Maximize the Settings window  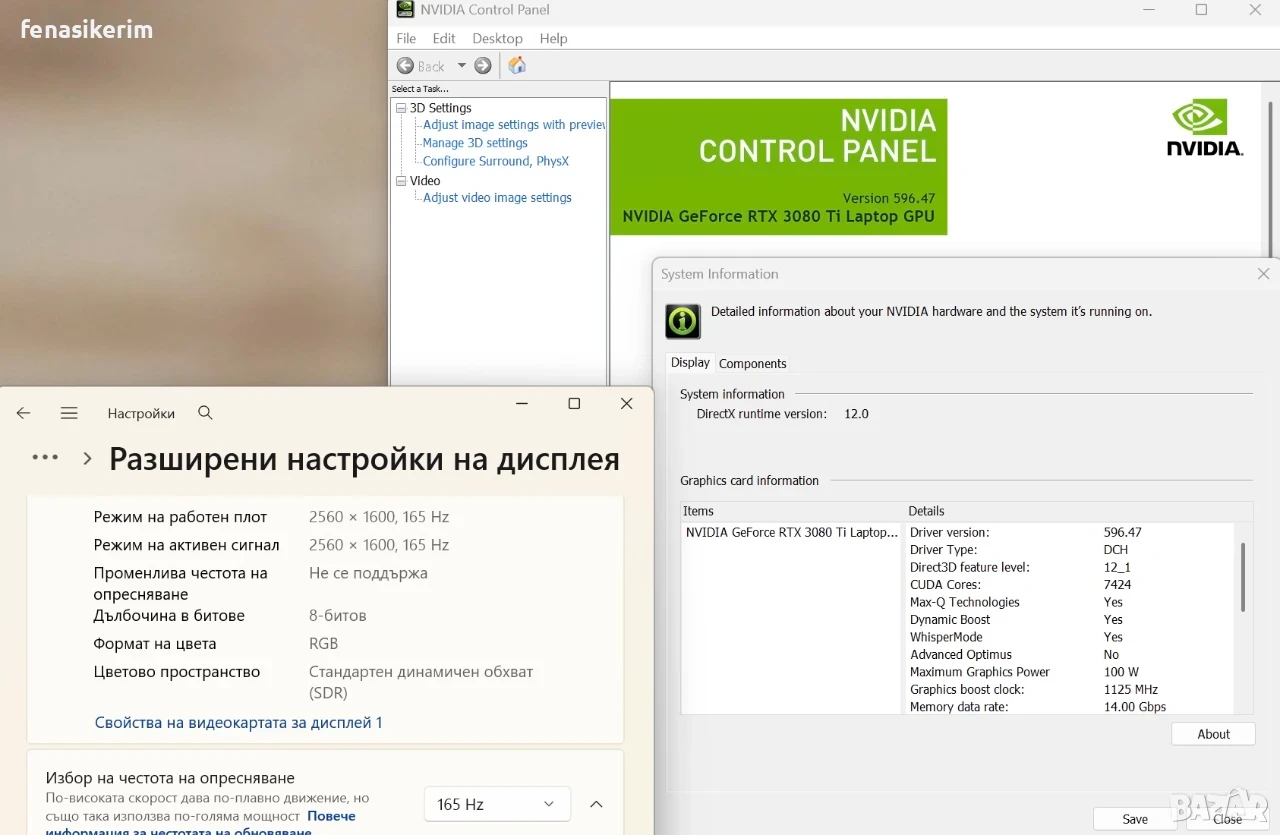point(574,404)
